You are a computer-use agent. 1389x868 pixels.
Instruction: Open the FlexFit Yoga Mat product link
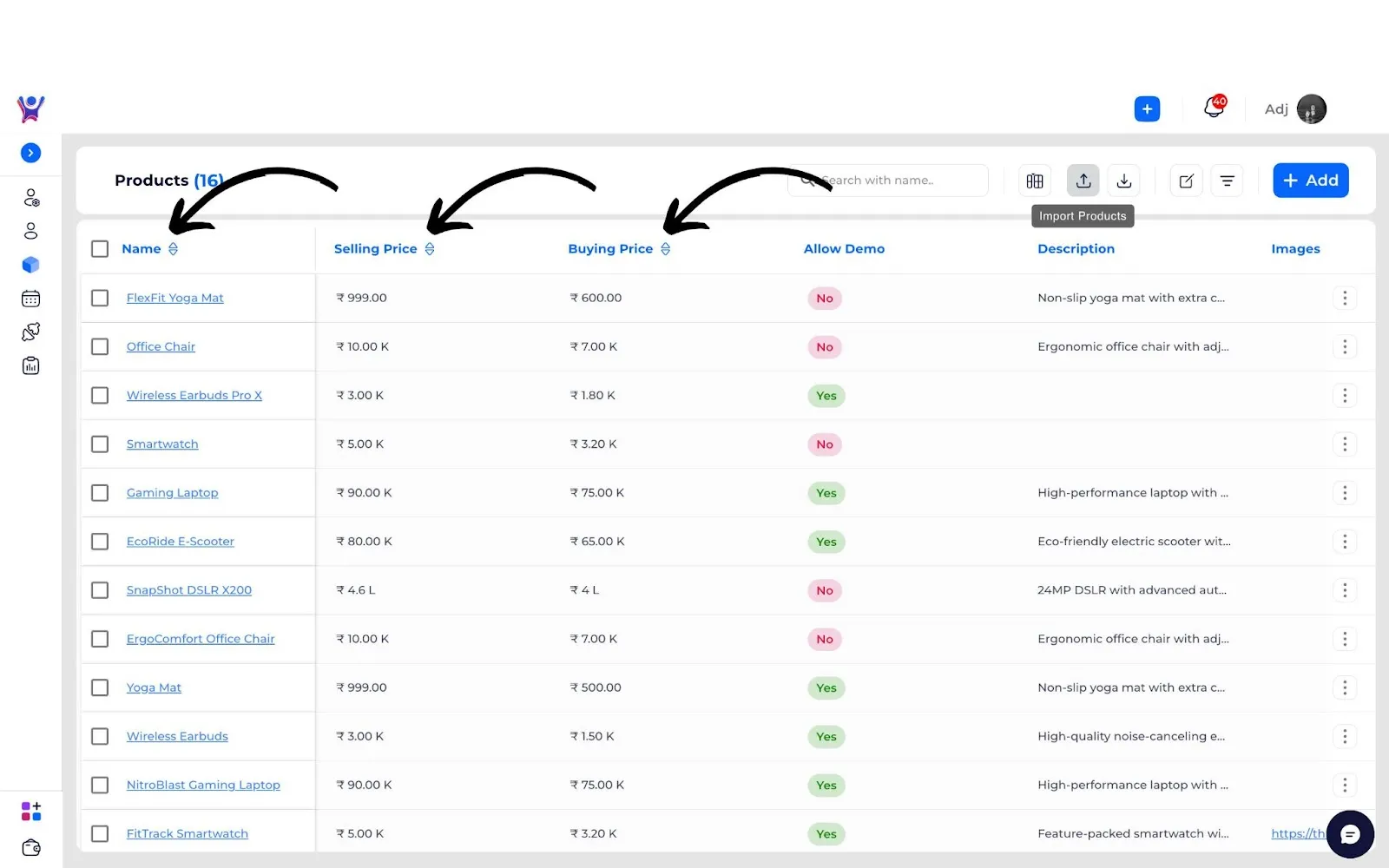[x=174, y=298]
